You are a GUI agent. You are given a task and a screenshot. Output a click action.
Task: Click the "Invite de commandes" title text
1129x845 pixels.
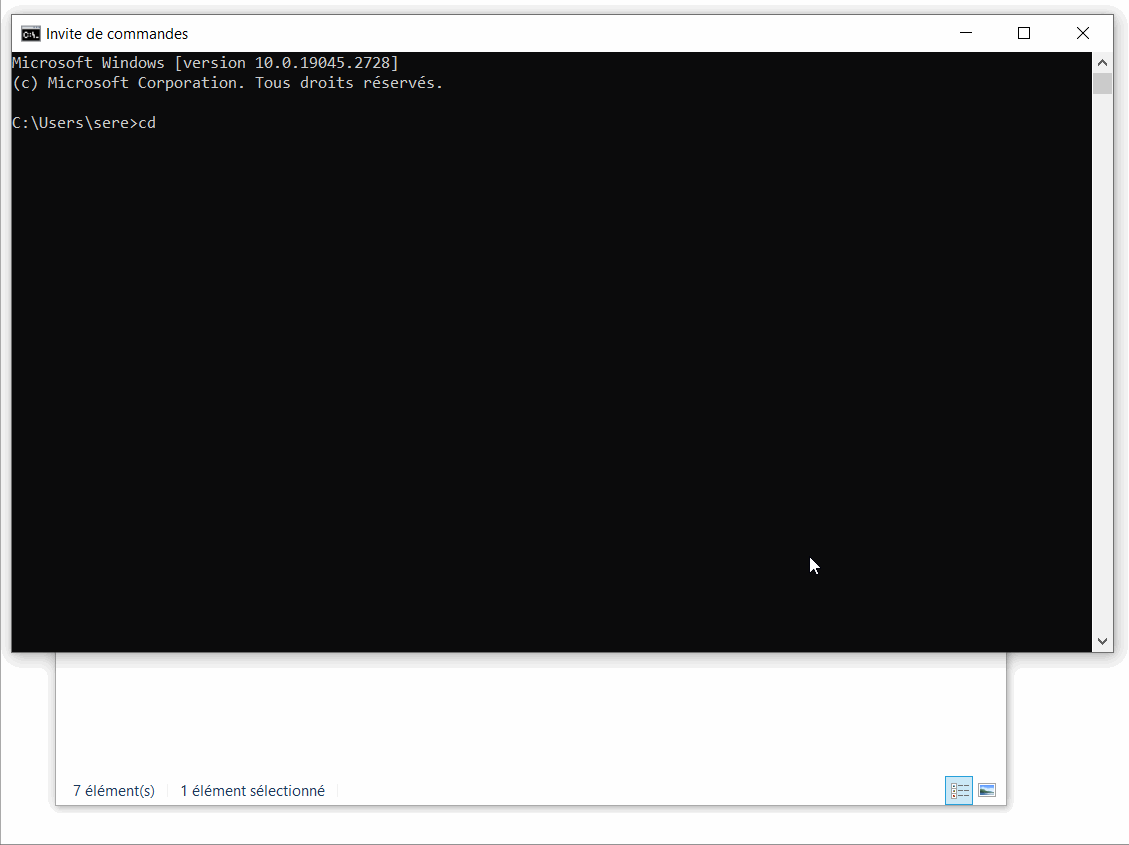point(117,34)
